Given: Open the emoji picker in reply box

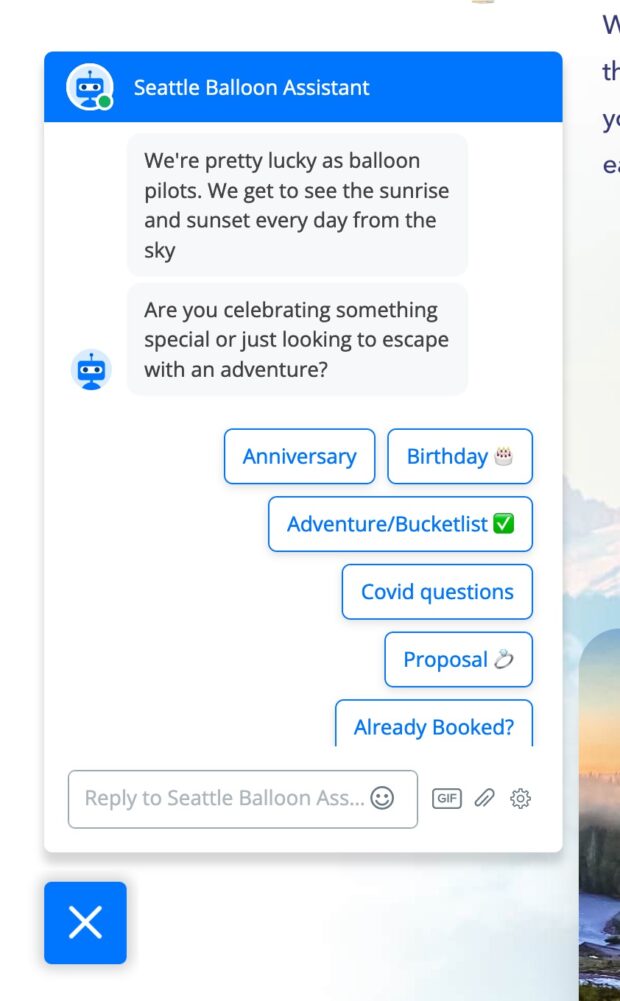Looking at the screenshot, I should (382, 798).
